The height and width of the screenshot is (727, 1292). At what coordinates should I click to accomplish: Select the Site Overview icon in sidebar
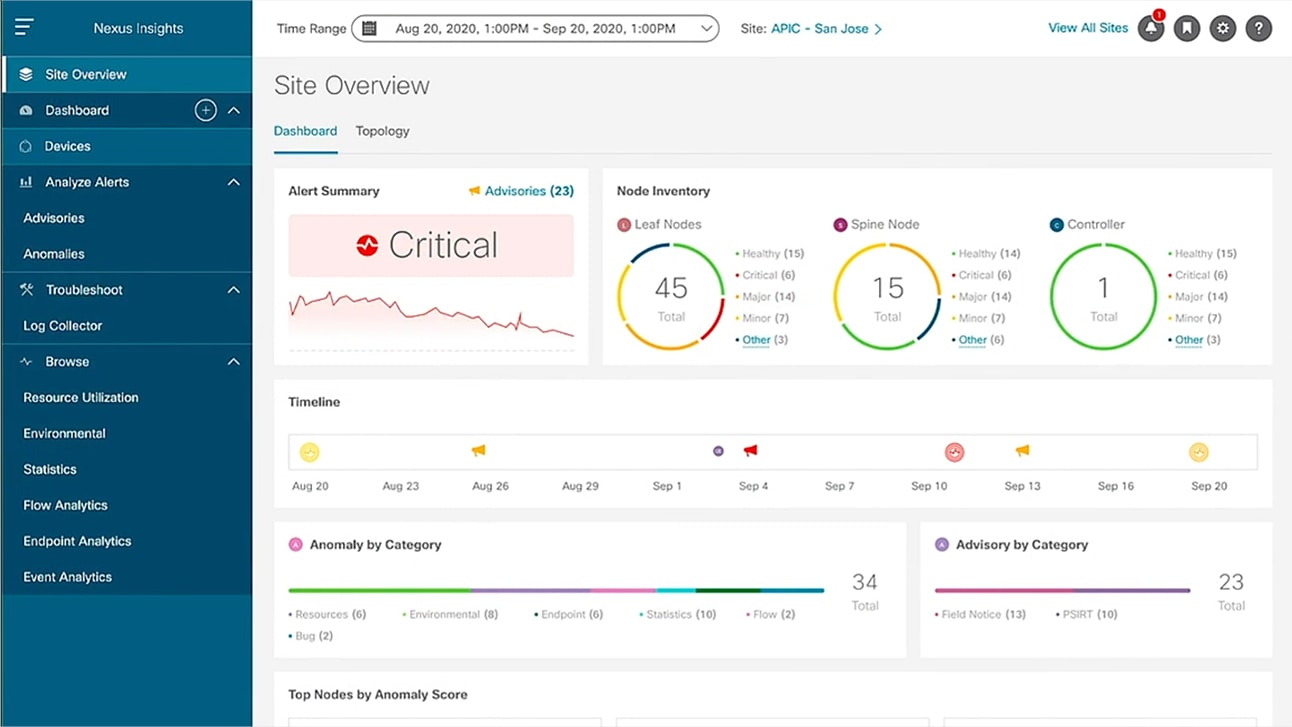(x=23, y=74)
